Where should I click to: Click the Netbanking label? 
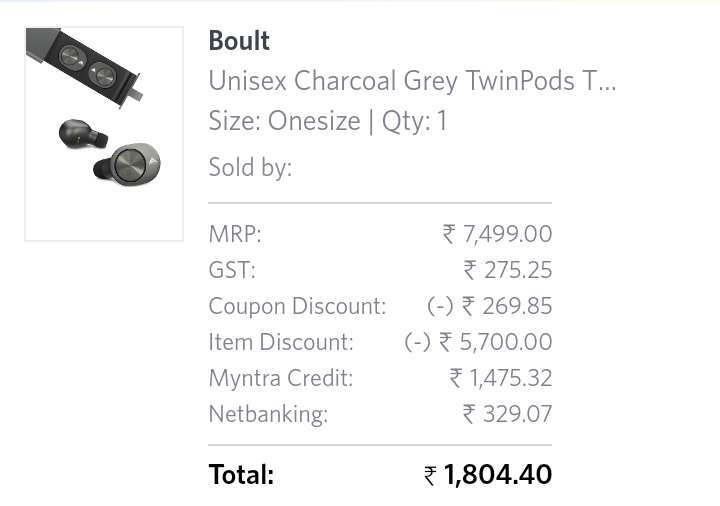268,414
